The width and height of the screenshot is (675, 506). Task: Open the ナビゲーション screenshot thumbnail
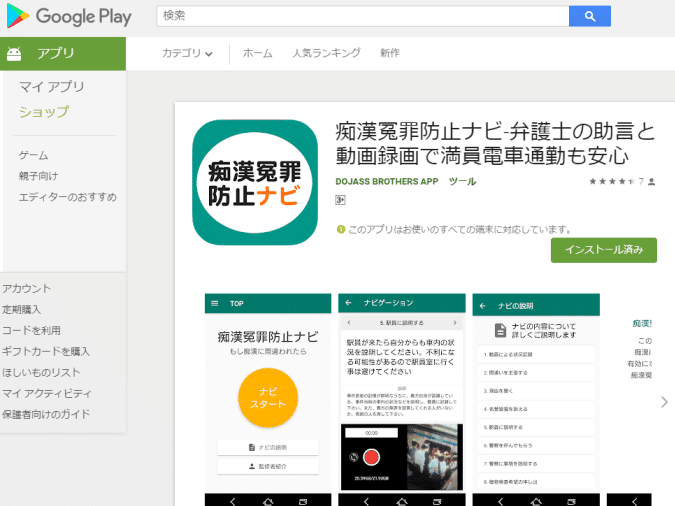click(402, 400)
